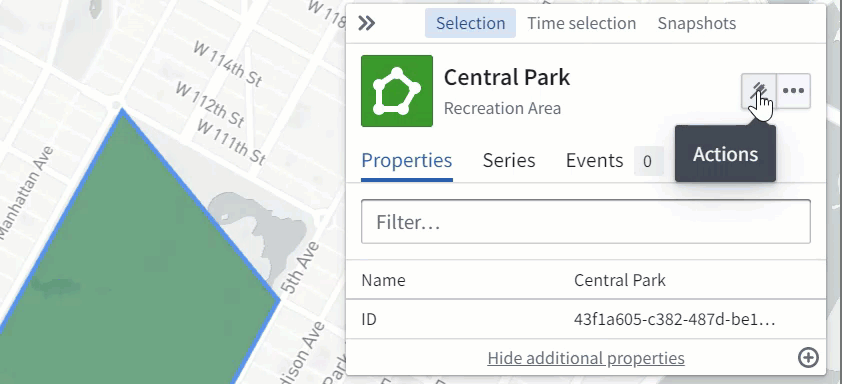Click the Manhattan Ave map label

tap(26, 191)
